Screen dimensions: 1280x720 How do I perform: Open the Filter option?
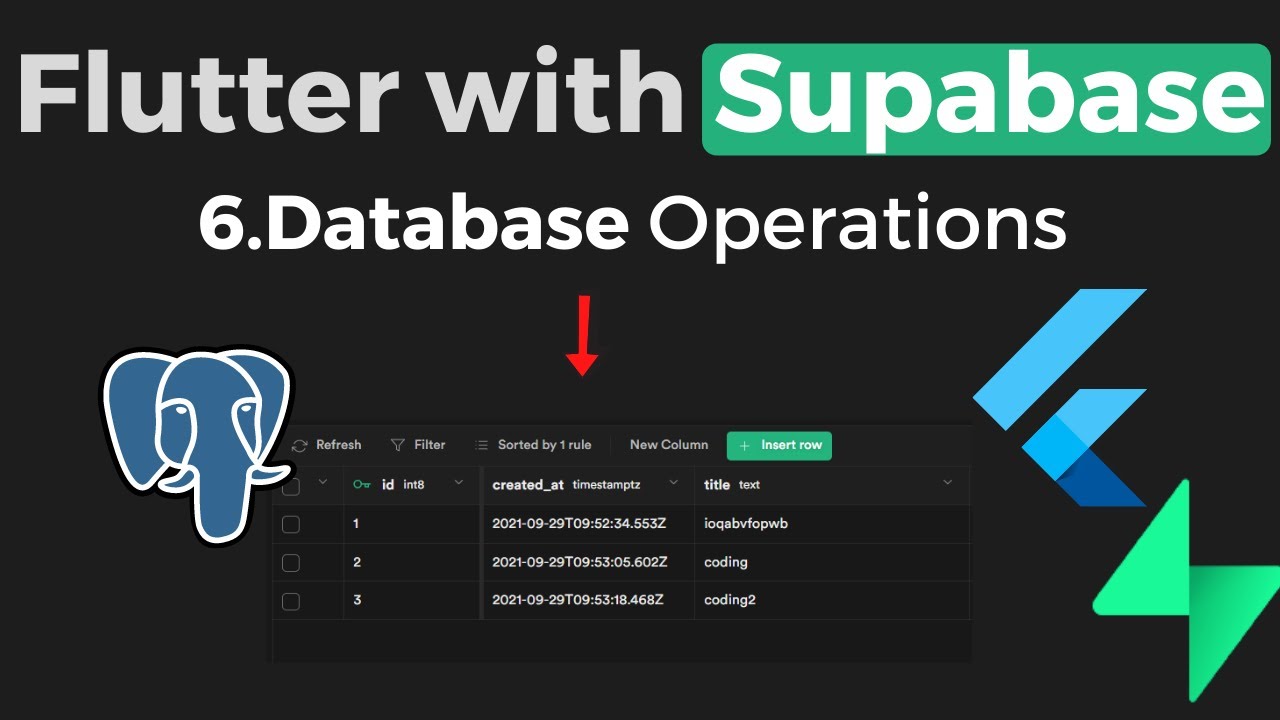[x=418, y=445]
